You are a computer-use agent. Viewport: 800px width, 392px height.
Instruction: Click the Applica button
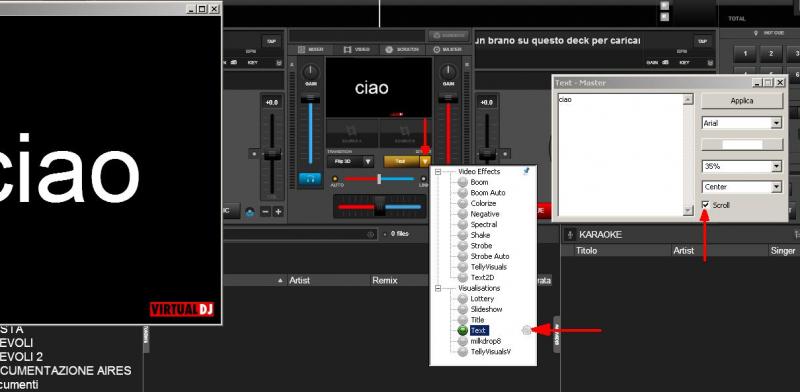[x=742, y=101]
